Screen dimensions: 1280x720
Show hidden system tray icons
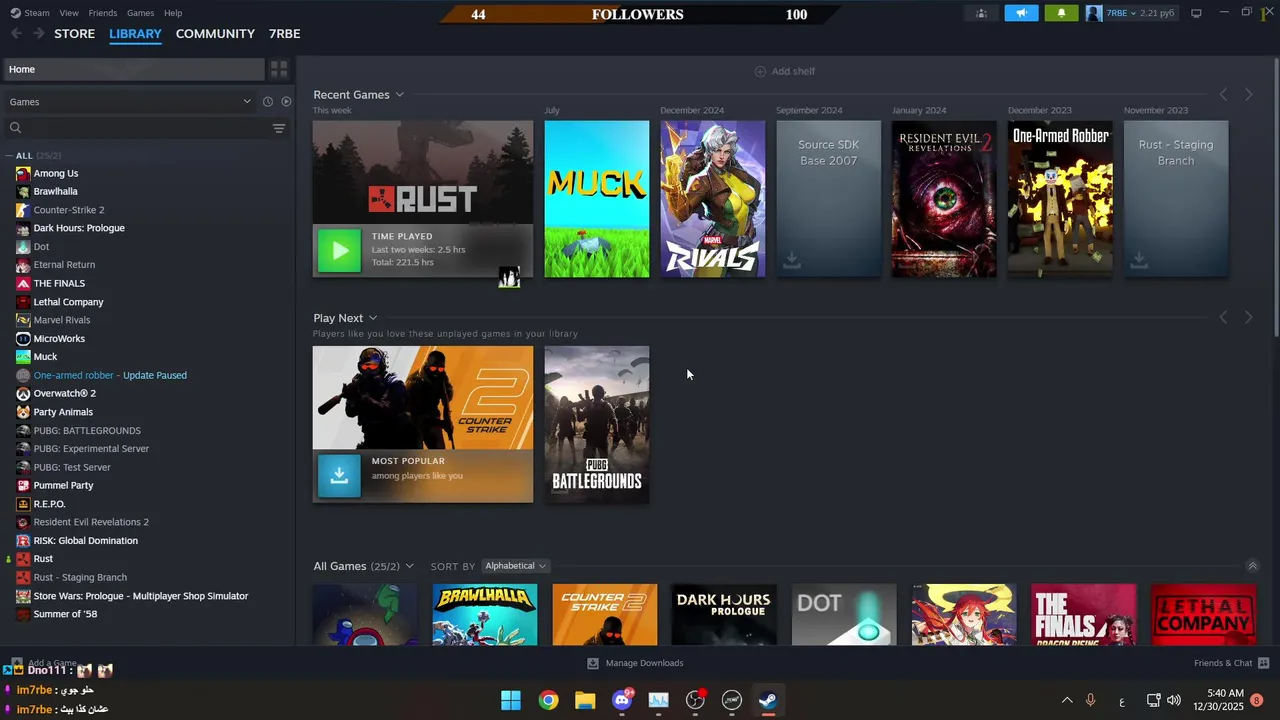1066,700
